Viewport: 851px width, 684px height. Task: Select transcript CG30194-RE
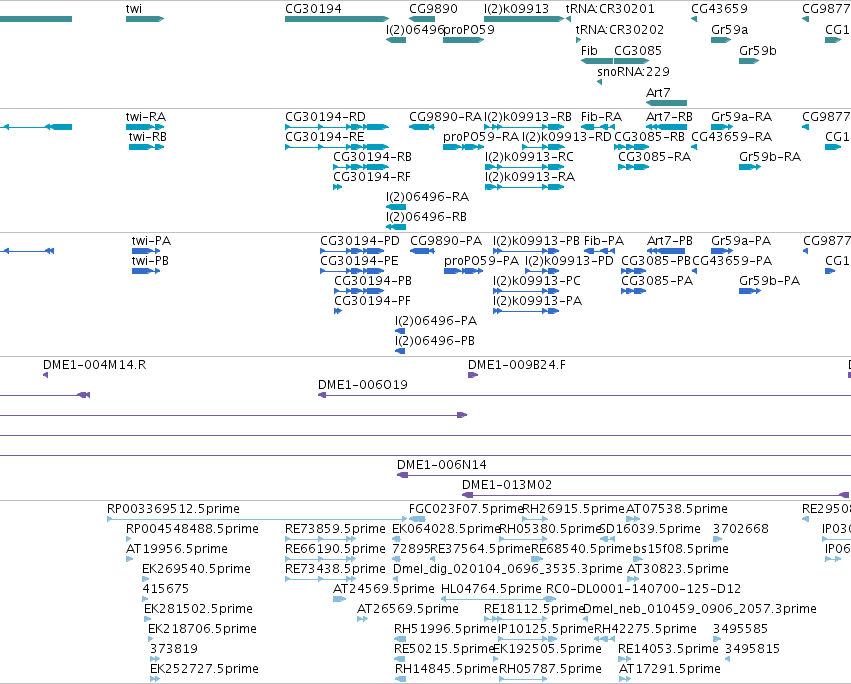pyautogui.click(x=337, y=147)
